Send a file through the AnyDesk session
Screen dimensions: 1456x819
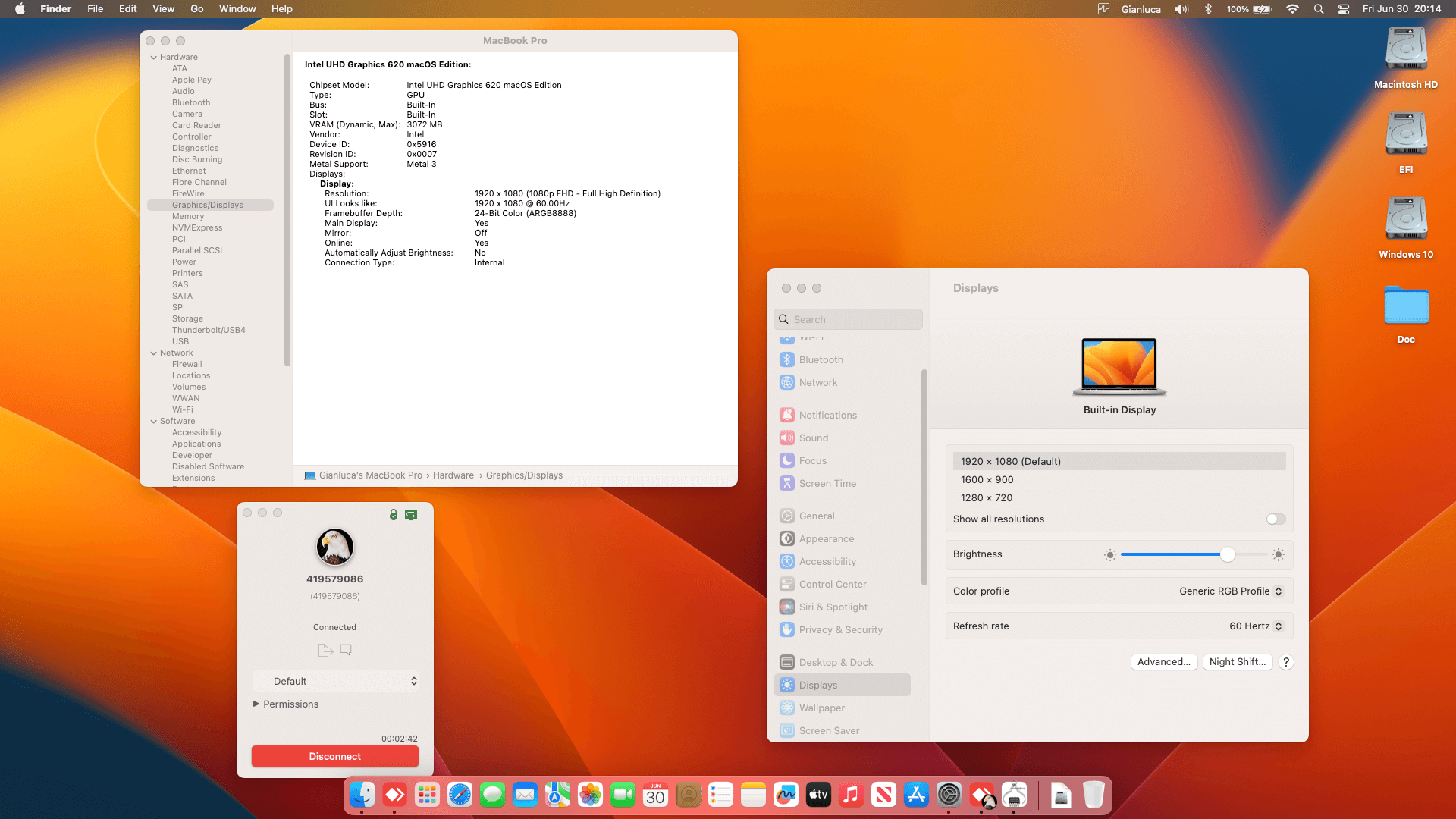click(325, 650)
